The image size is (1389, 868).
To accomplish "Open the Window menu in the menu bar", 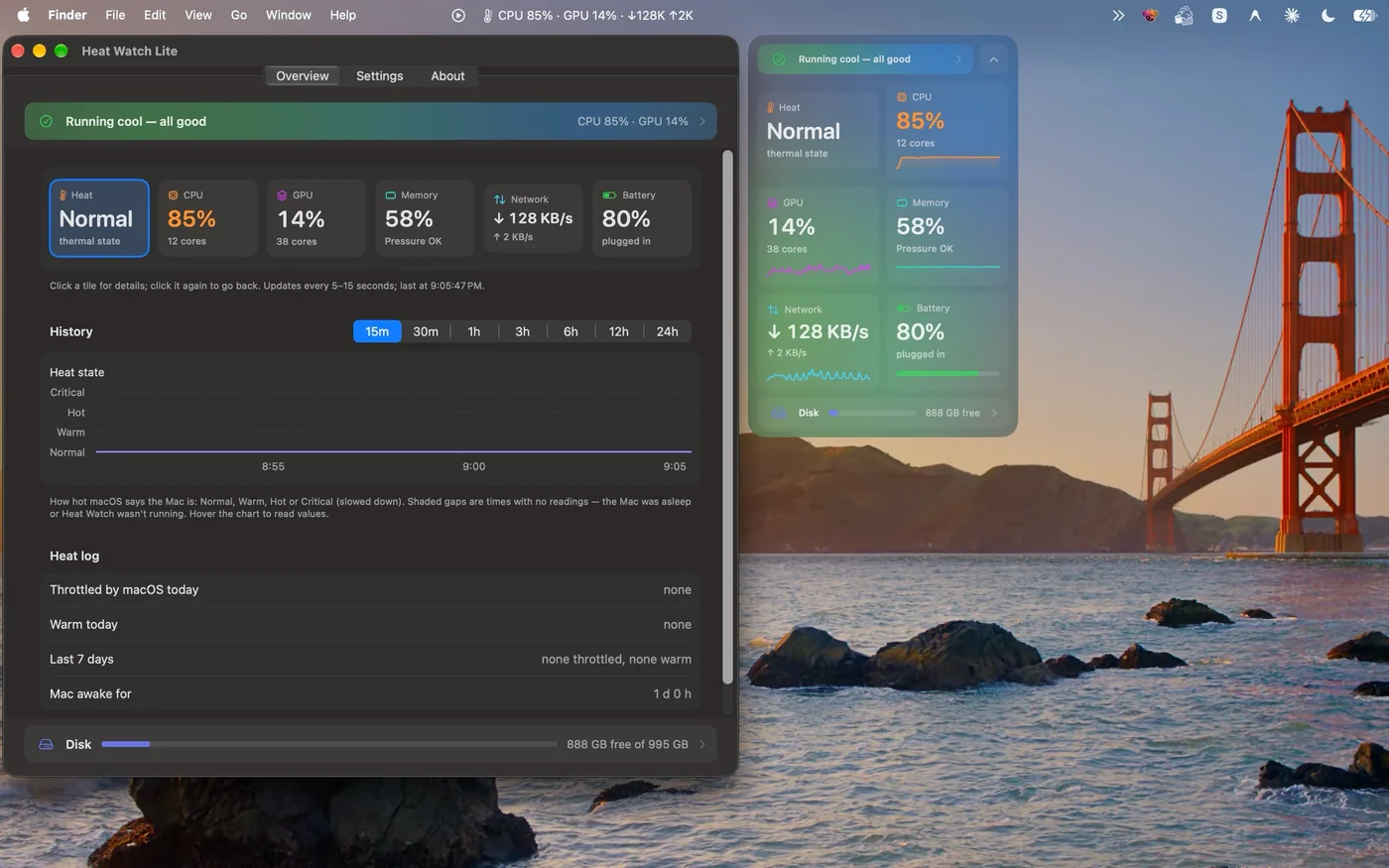I will [289, 15].
